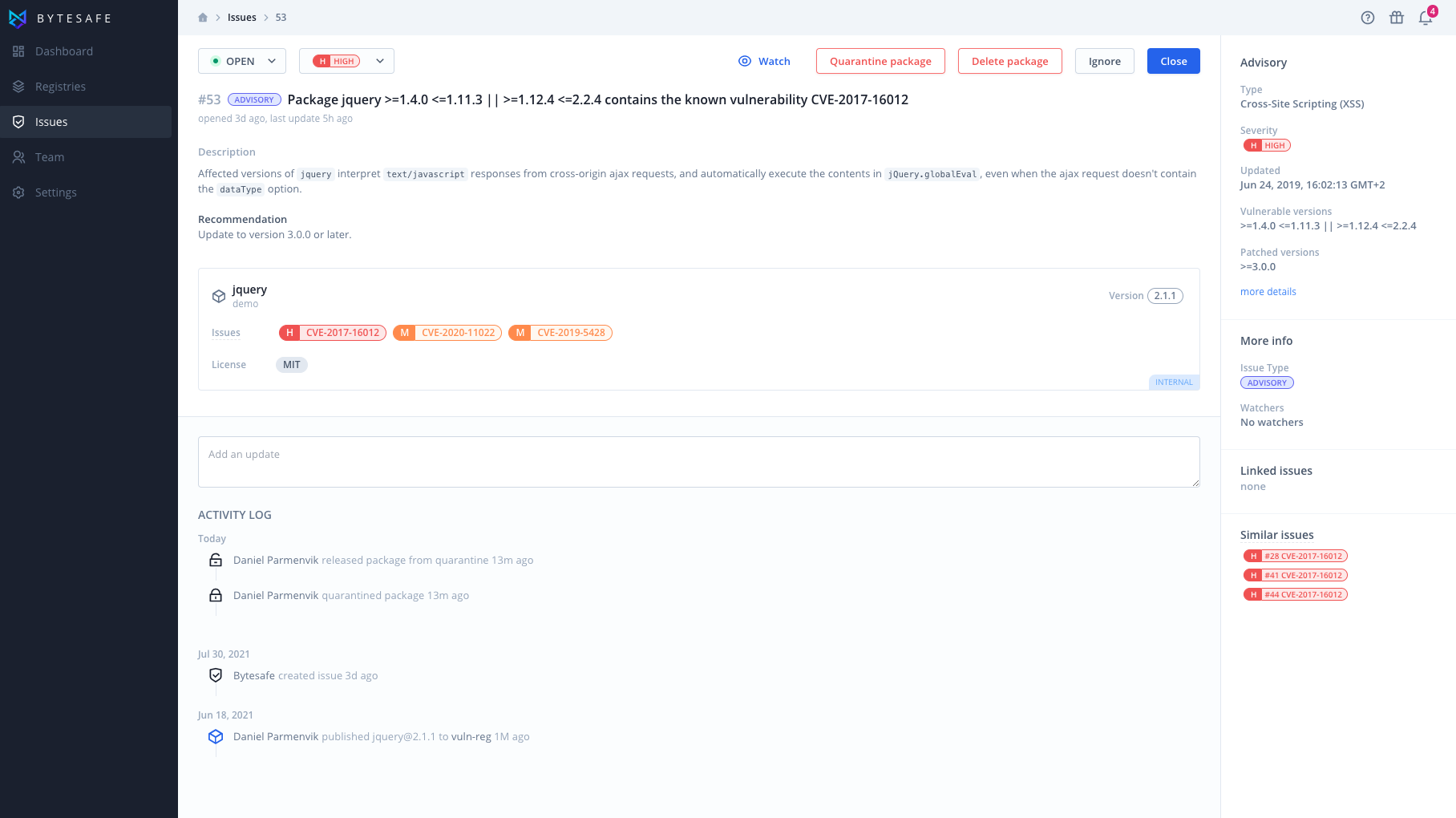Screen dimensions: 1456x818
Task: Open the CVE-2017-16012 issue tag
Action: click(333, 333)
